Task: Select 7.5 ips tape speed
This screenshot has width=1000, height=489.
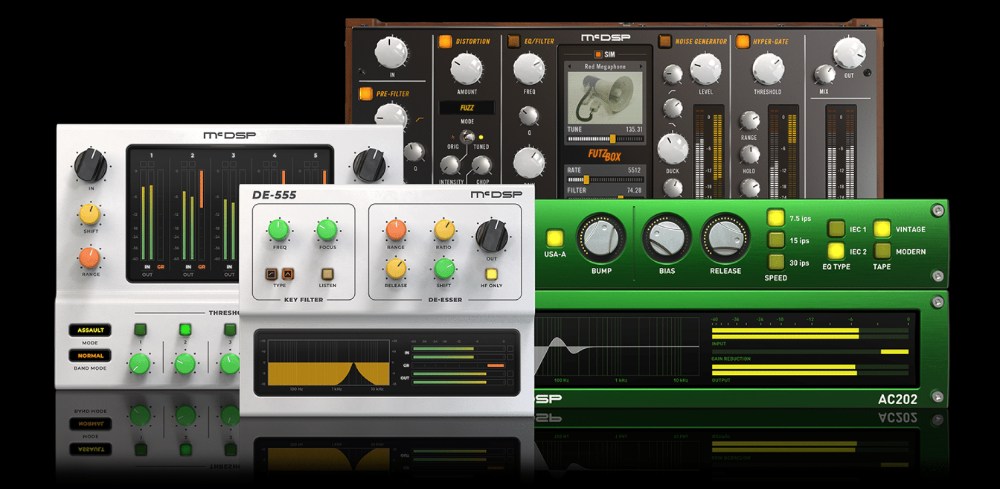Action: point(776,218)
